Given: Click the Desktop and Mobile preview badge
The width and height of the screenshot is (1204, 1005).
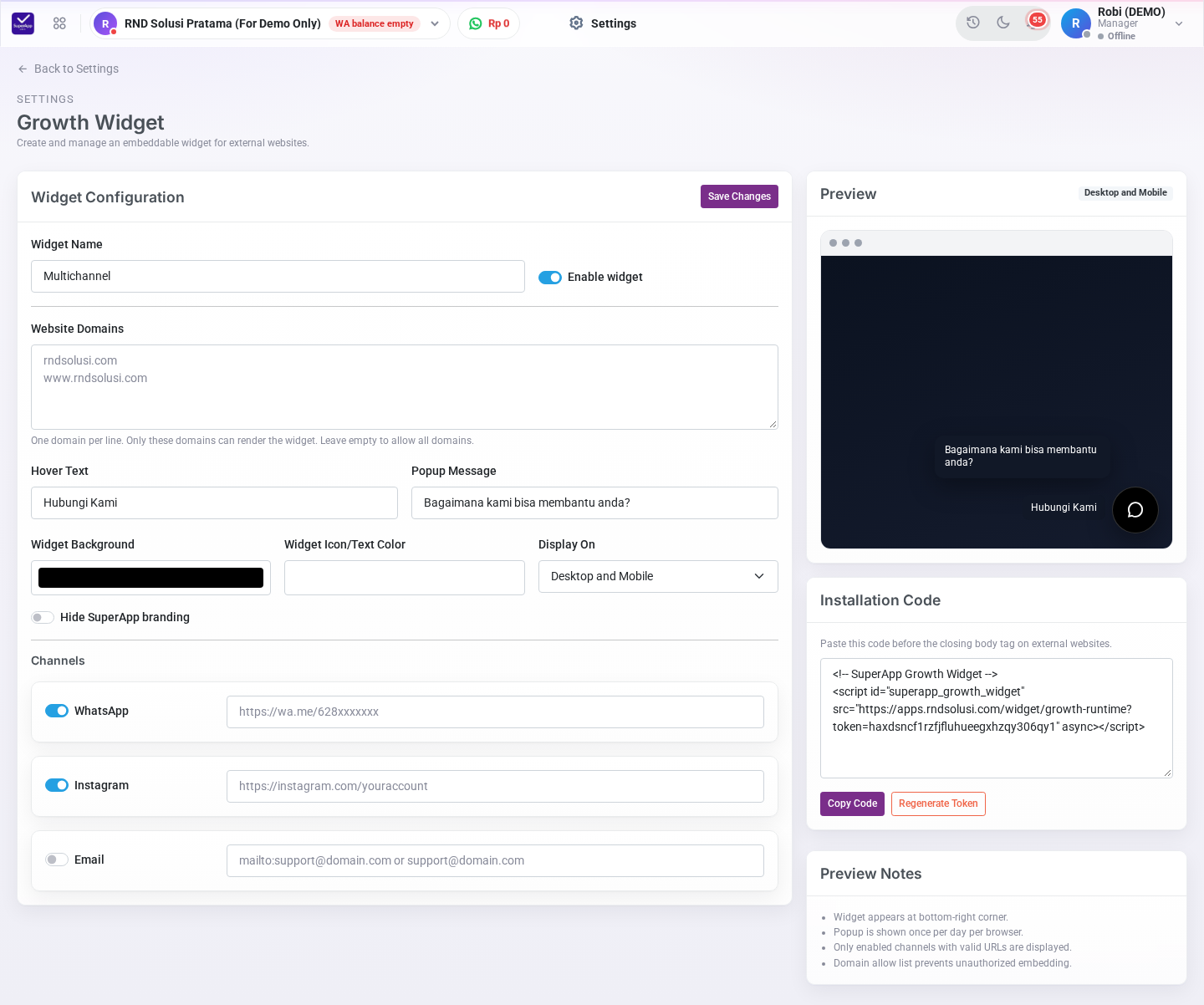Looking at the screenshot, I should [1125, 192].
